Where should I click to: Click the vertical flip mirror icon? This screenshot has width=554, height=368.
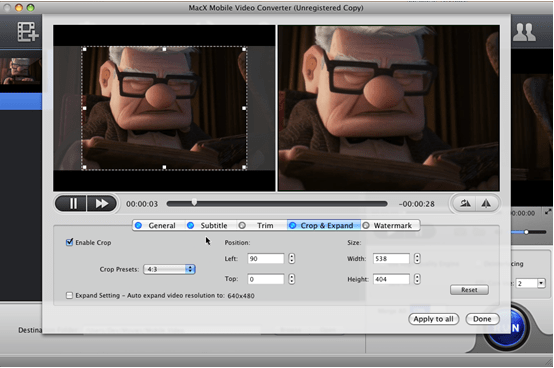(486, 203)
